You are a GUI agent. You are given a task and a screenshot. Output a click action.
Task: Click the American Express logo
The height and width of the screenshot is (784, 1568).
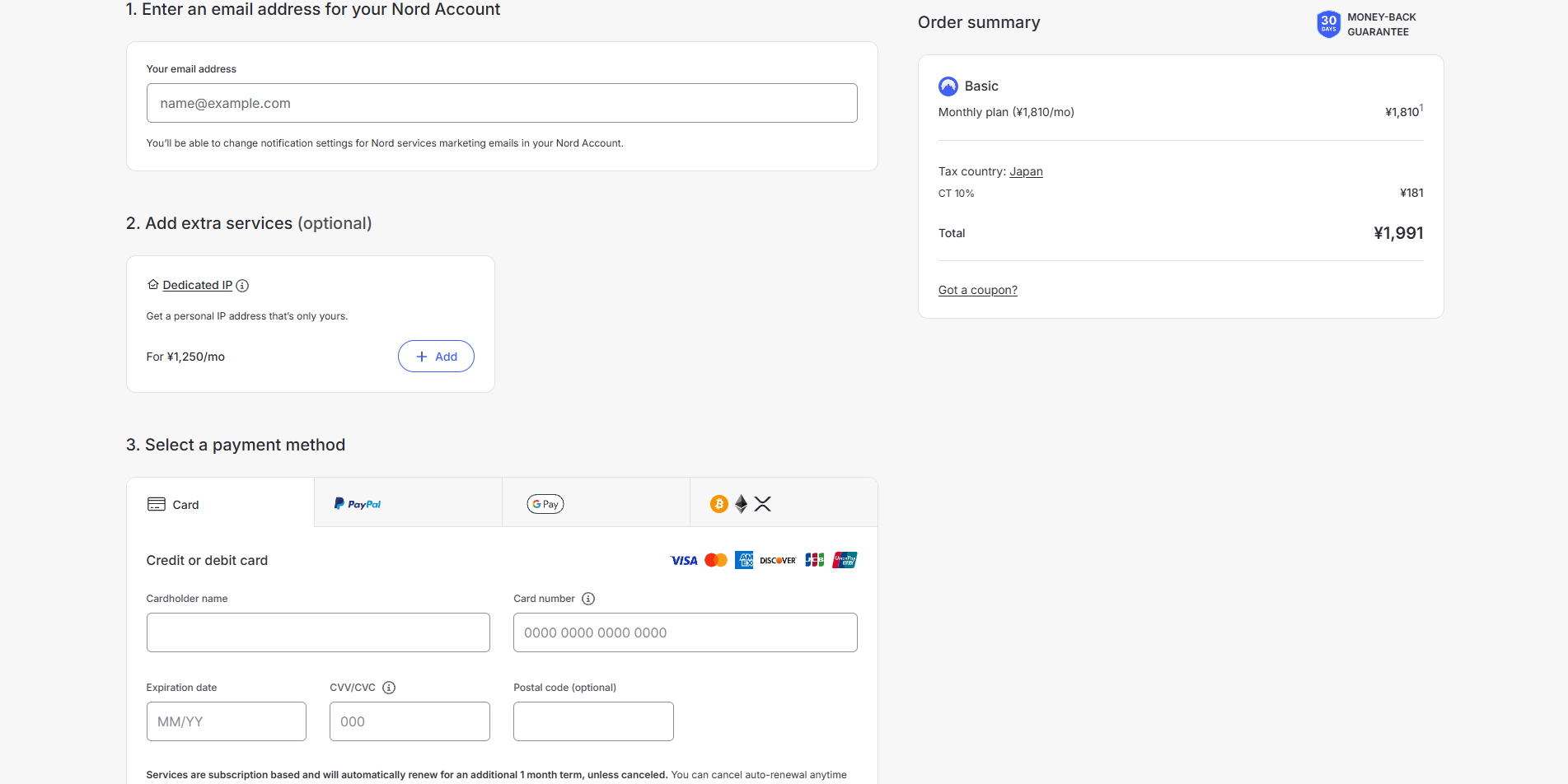click(x=744, y=560)
